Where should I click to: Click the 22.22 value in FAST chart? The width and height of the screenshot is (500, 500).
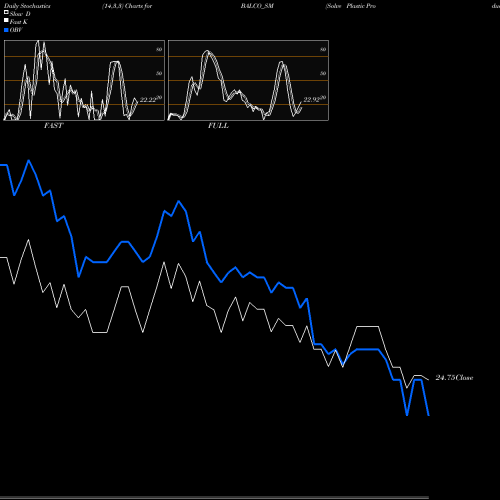coord(148,100)
